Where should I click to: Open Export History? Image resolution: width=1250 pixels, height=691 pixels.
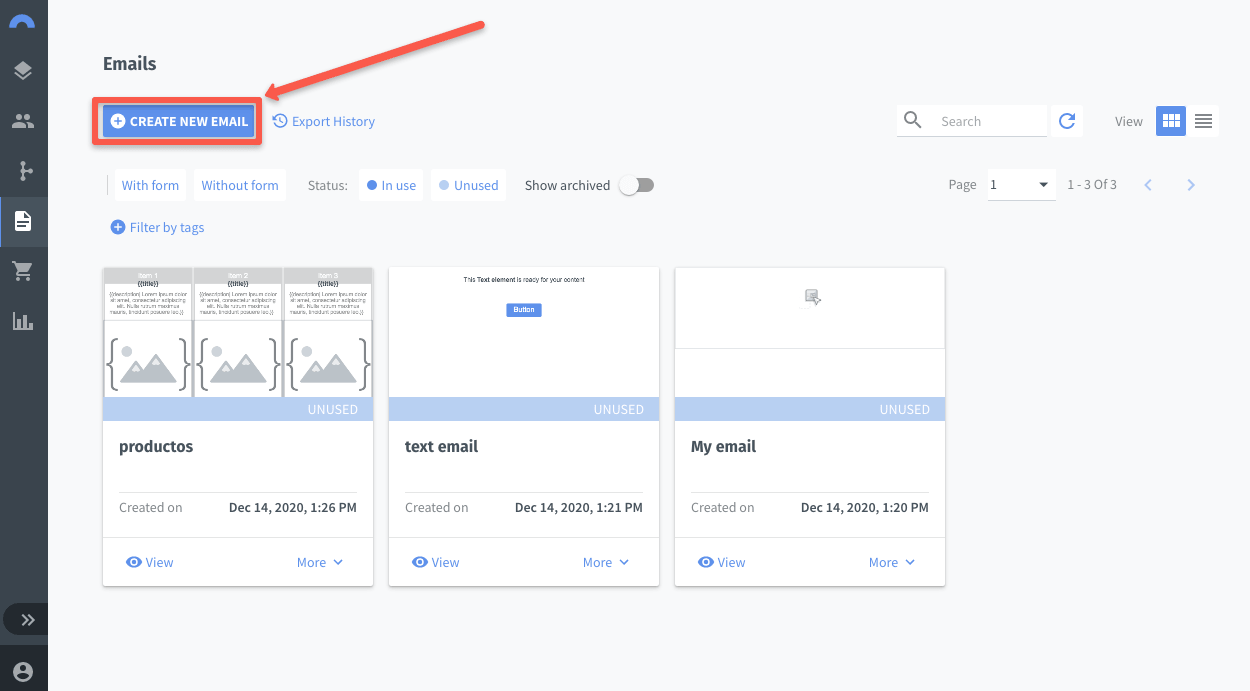(324, 120)
